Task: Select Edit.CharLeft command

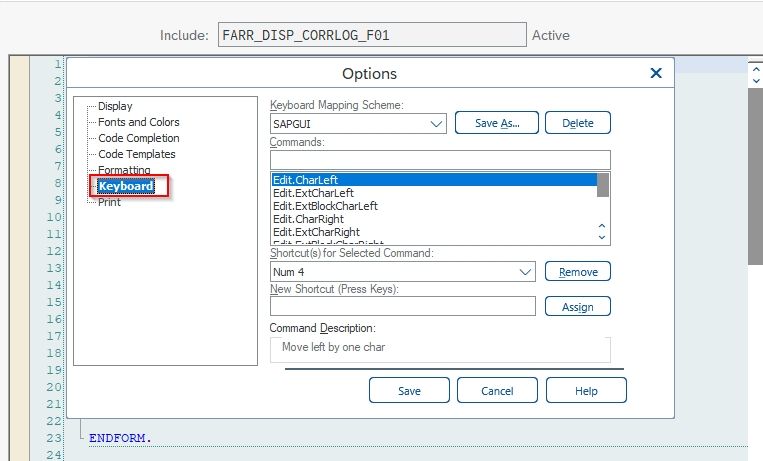Action: (x=434, y=180)
